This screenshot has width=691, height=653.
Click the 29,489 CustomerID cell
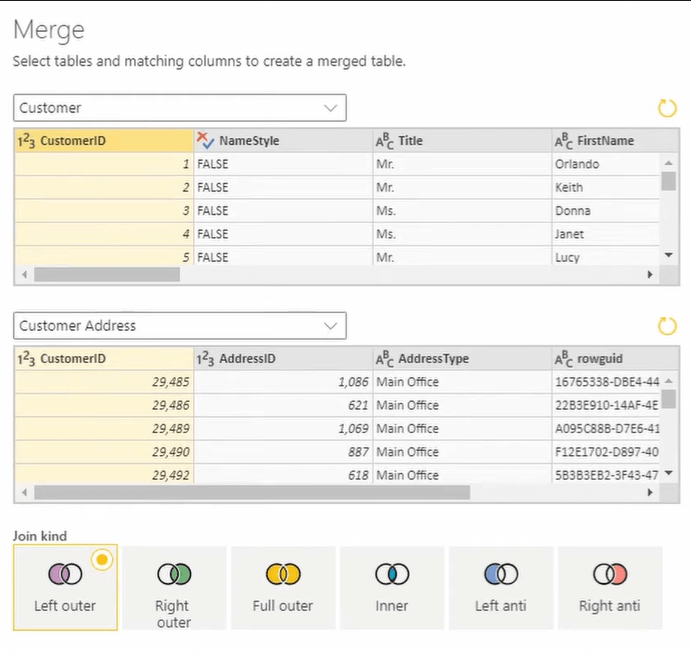[x=104, y=429]
